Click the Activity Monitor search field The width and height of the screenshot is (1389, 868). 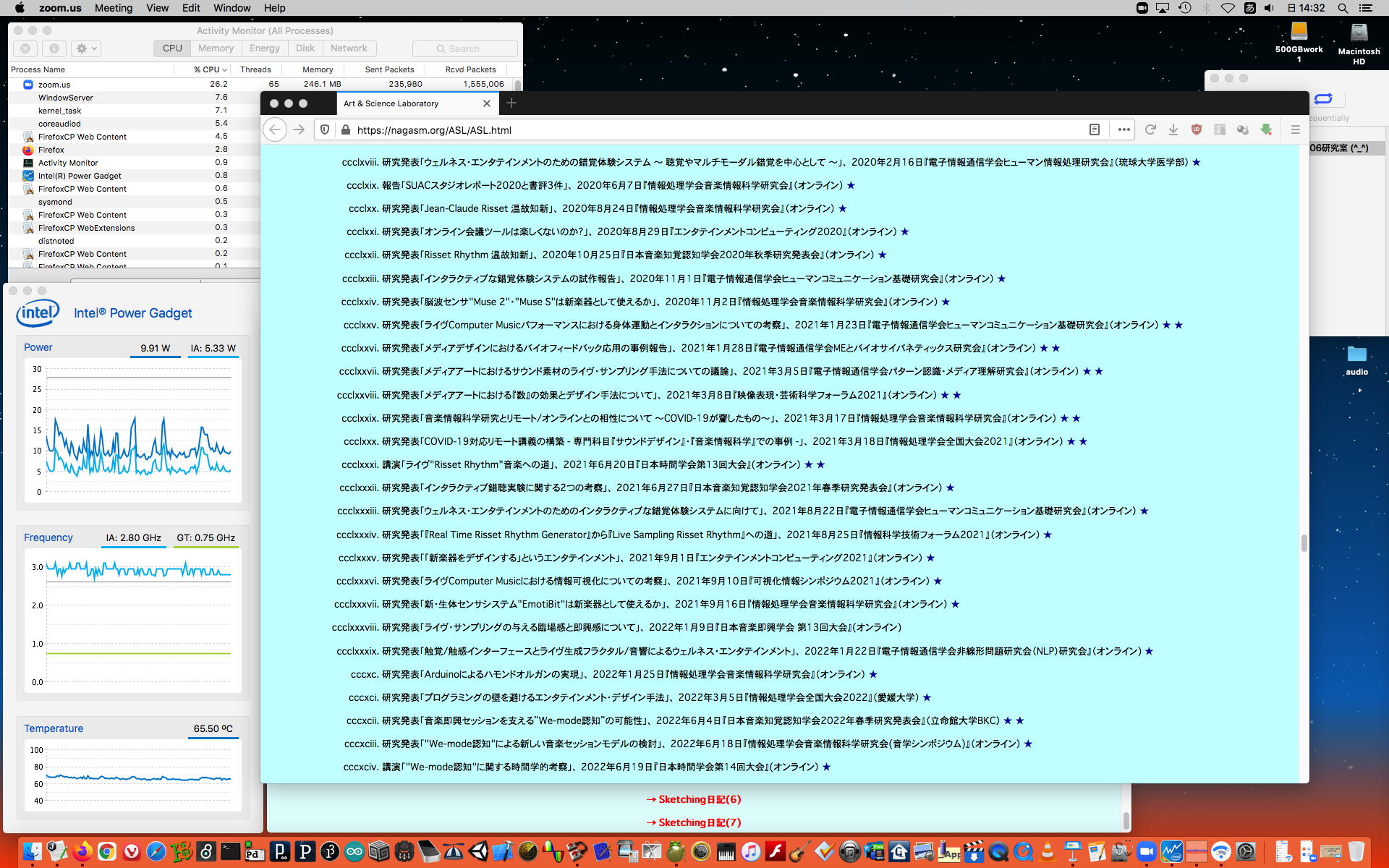click(x=464, y=48)
